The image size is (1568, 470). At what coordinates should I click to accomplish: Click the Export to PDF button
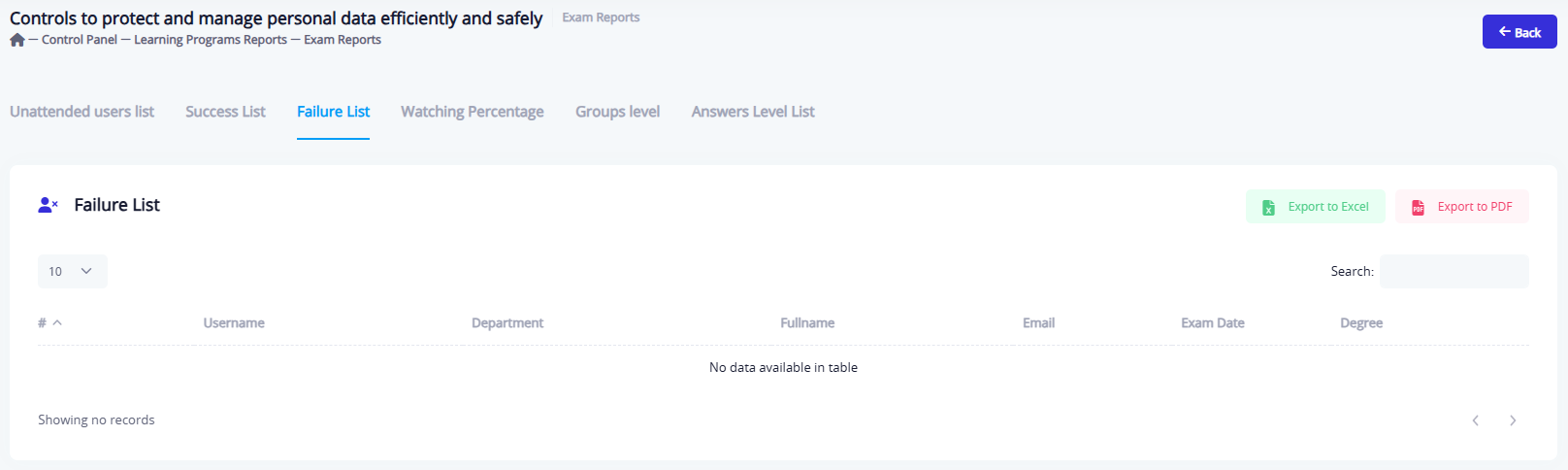tap(1461, 207)
